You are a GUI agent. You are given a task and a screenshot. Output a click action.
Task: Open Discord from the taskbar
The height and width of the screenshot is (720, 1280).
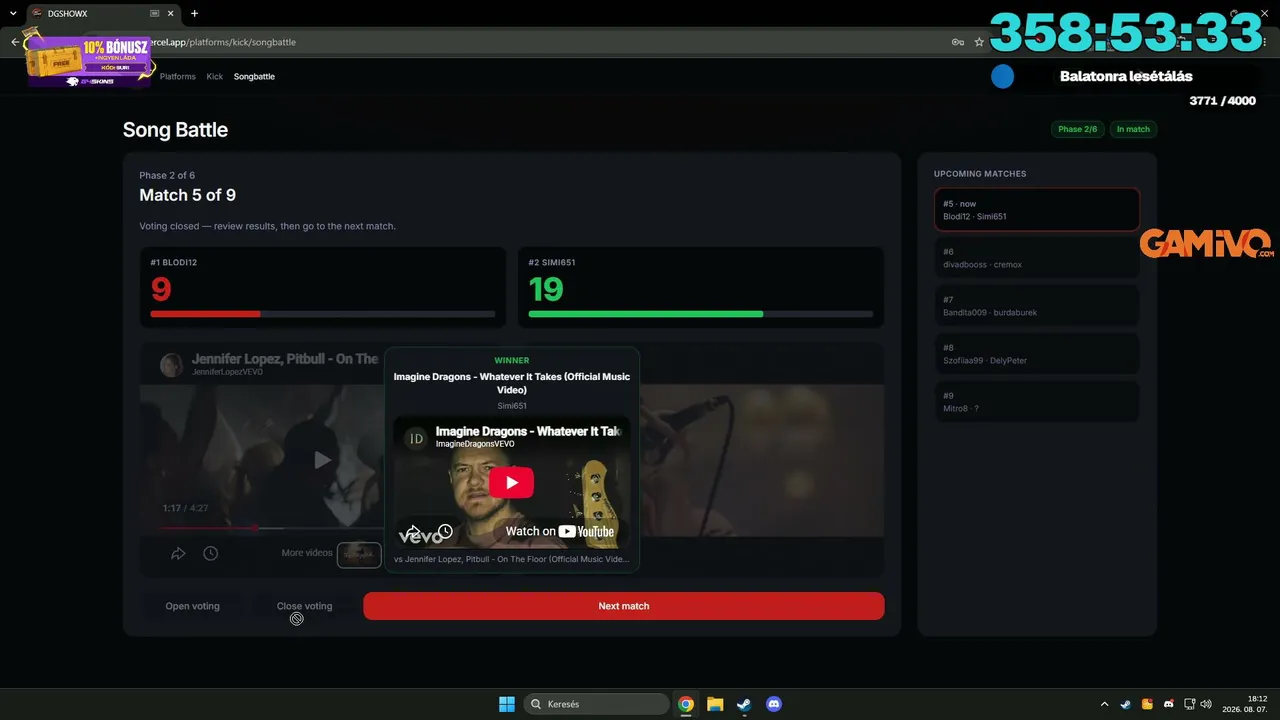click(773, 704)
